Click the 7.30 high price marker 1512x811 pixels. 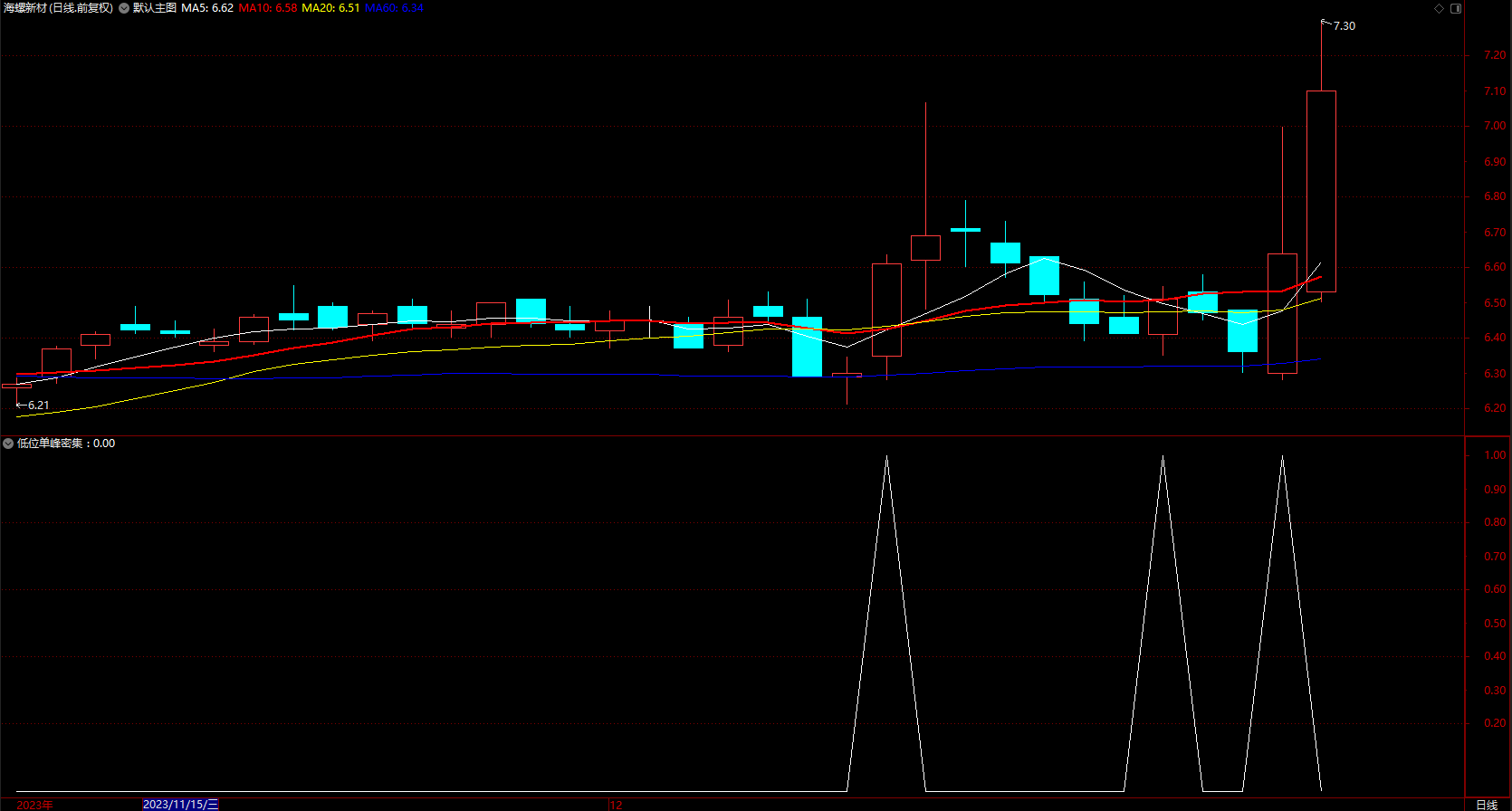(1345, 26)
